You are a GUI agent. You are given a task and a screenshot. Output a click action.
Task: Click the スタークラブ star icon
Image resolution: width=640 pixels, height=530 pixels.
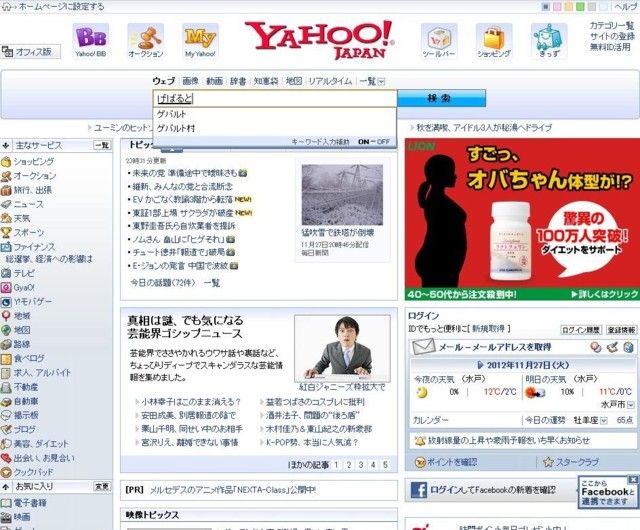pyautogui.click(x=548, y=462)
